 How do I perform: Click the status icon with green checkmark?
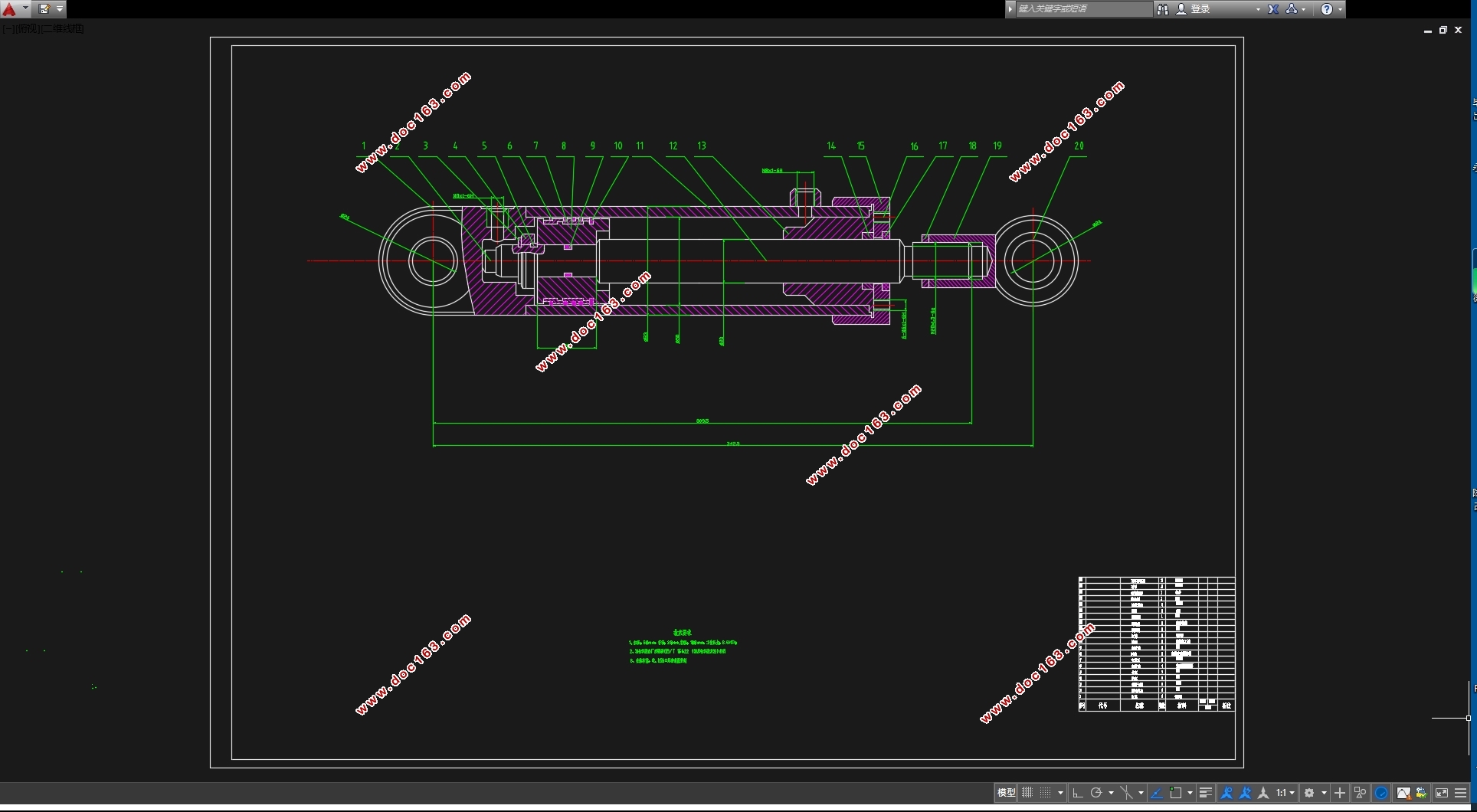pyautogui.click(x=1422, y=793)
